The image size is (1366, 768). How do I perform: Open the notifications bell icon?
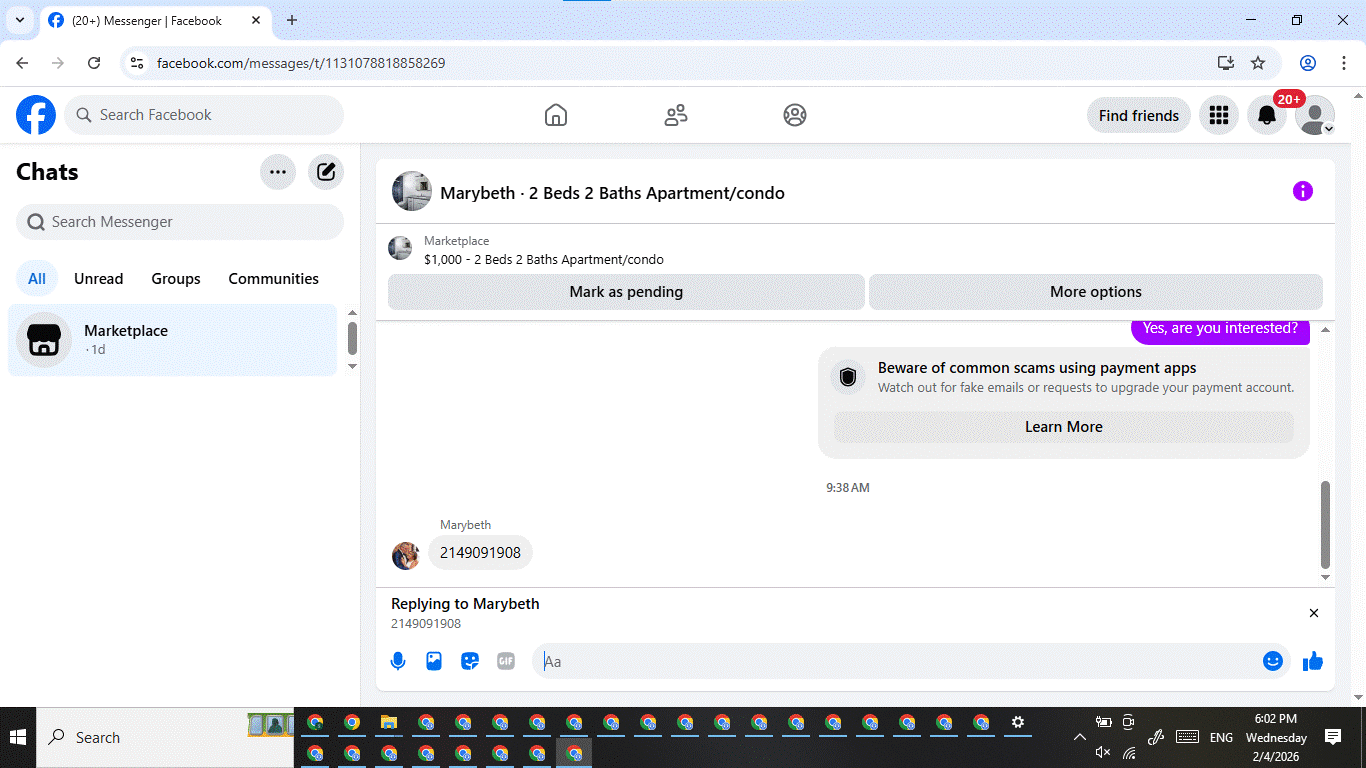pos(1267,115)
